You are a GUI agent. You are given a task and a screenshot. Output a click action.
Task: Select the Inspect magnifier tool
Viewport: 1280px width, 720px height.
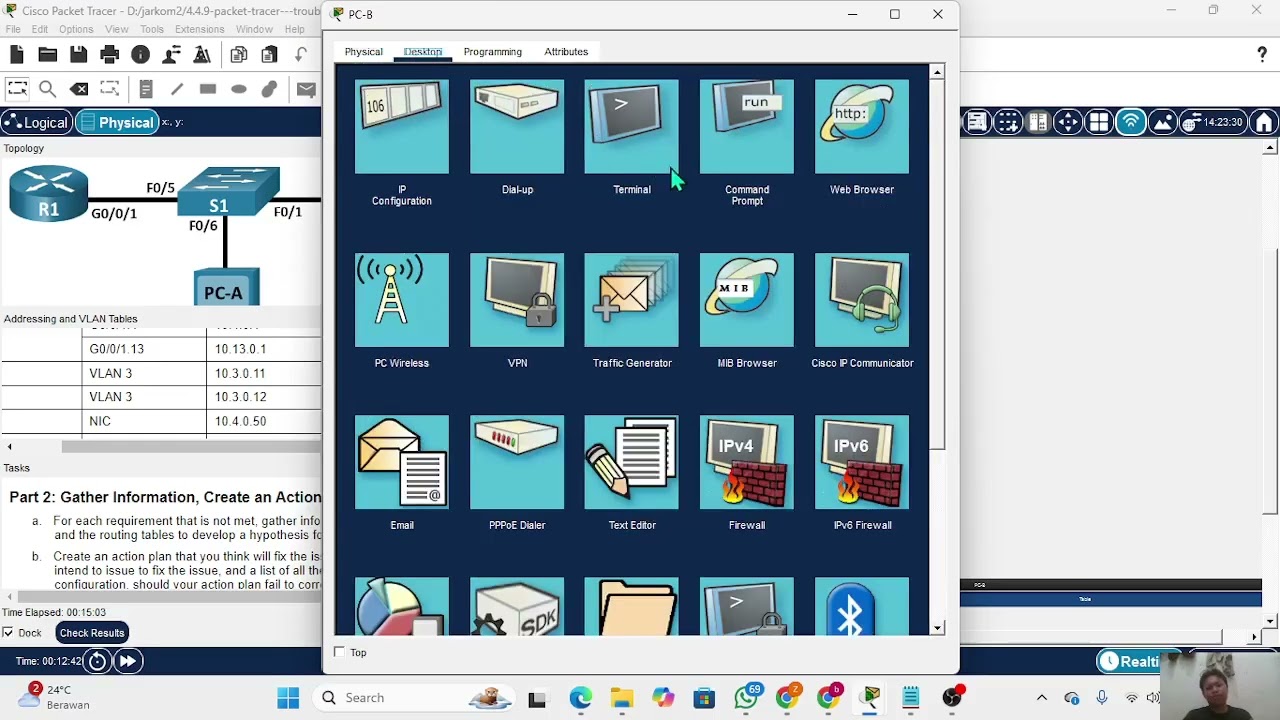coord(47,89)
